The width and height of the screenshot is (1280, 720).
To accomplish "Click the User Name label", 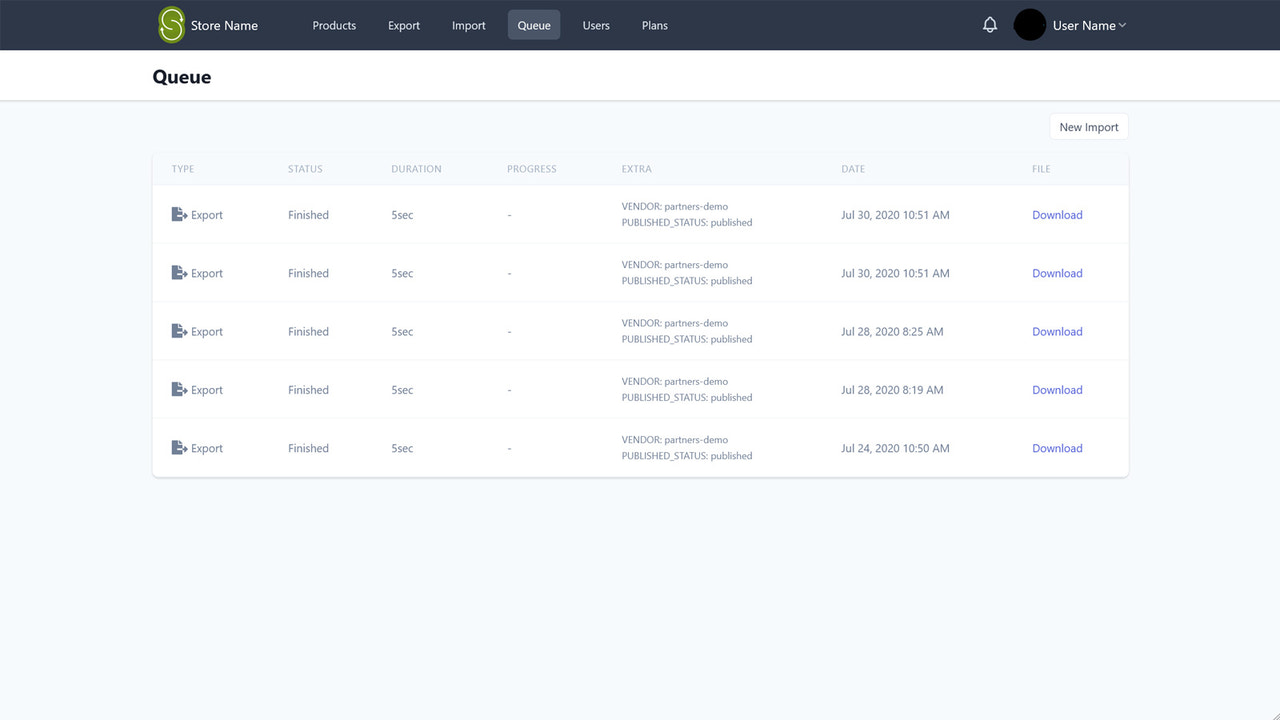I will pos(1084,26).
